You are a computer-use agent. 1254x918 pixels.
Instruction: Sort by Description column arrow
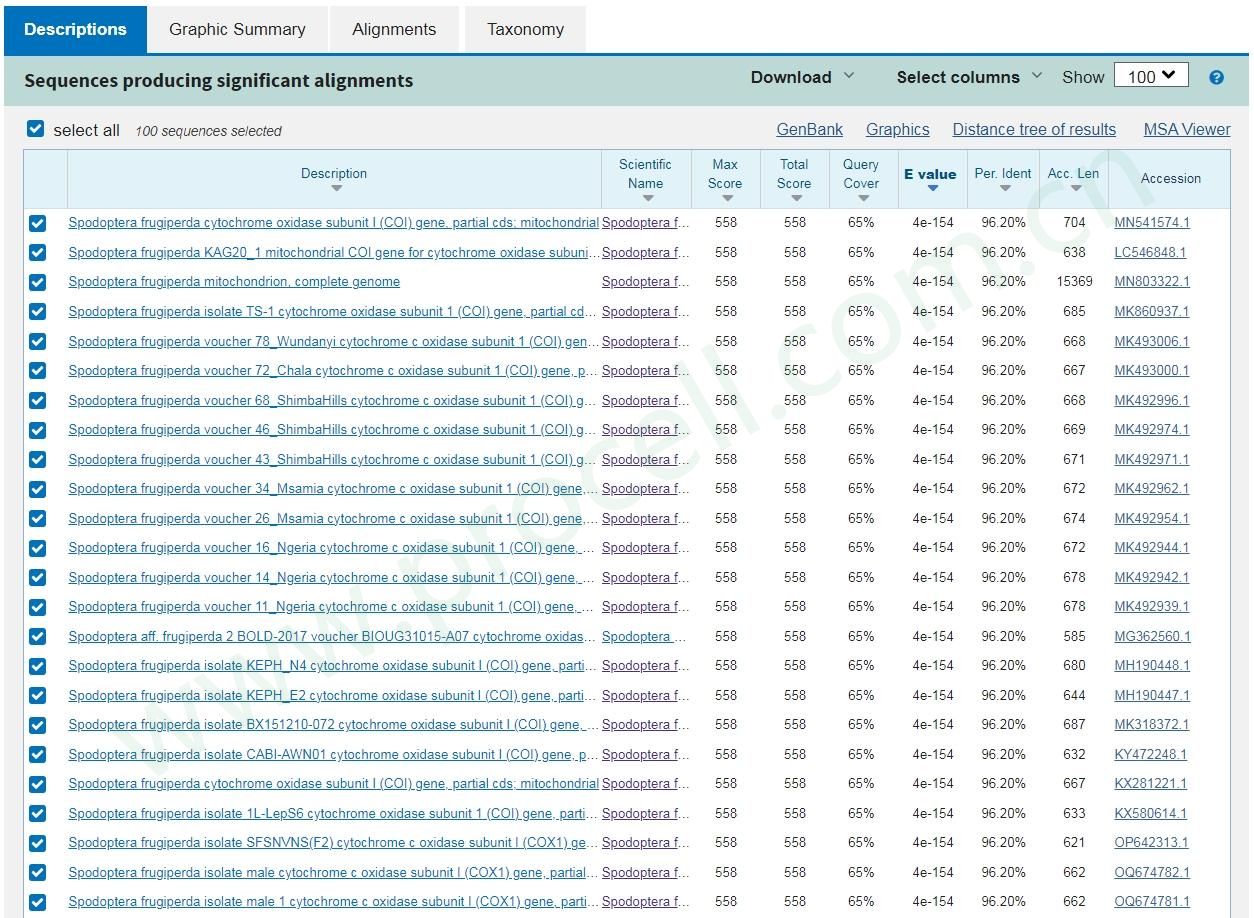coord(336,188)
